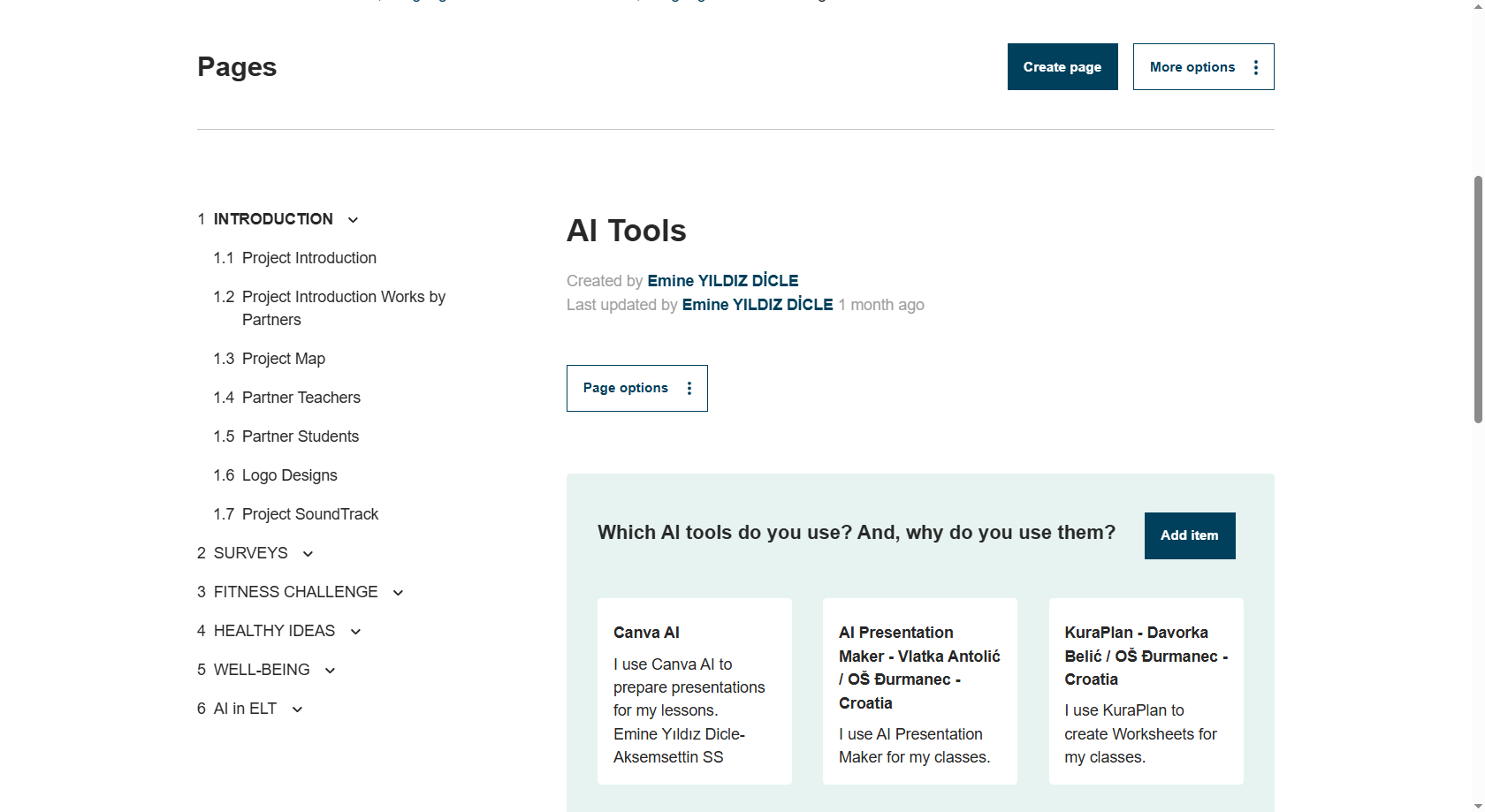
Task: Open the KuraPlan Davorka Belić card
Action: coord(1146,691)
